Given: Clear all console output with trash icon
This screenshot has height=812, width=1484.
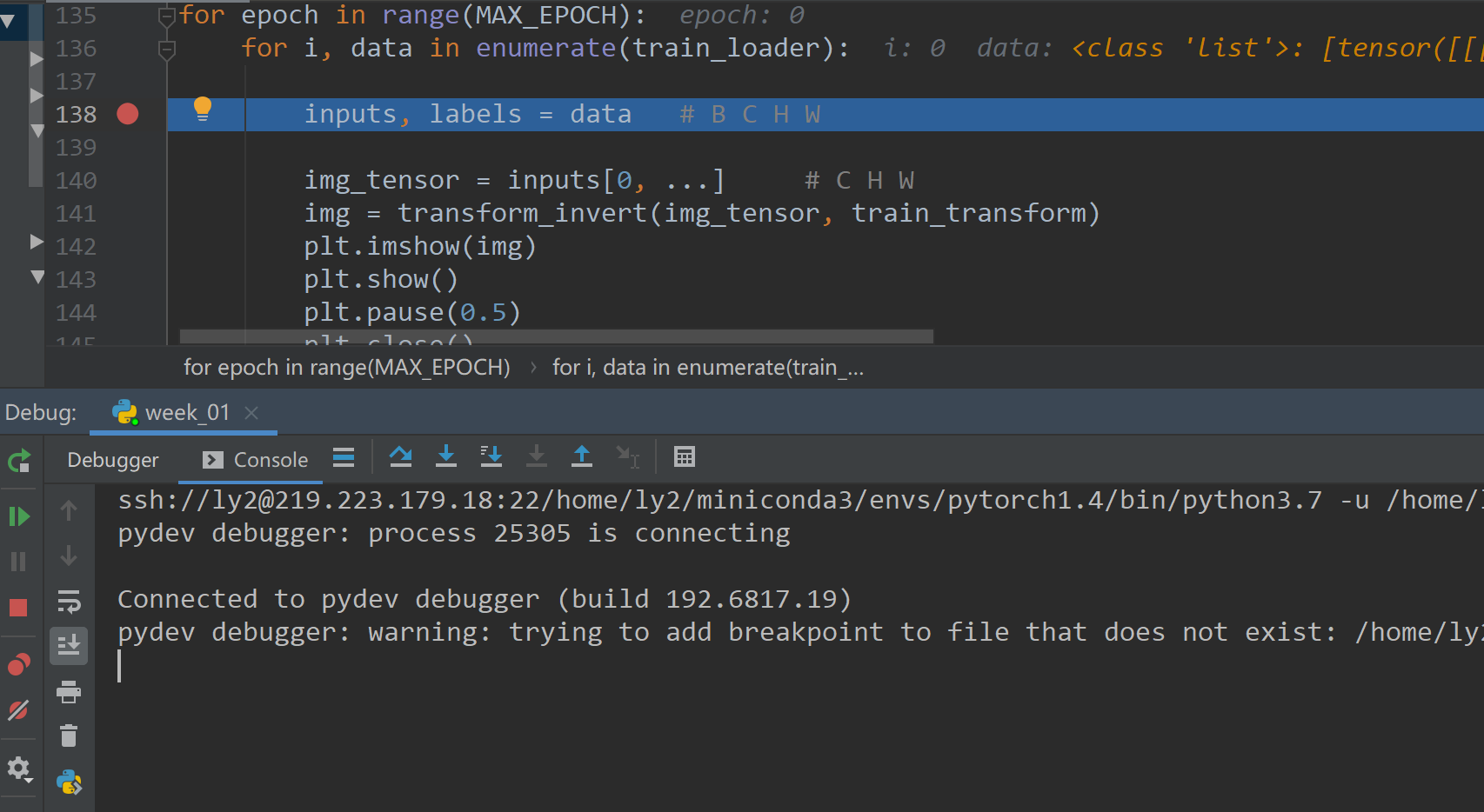Looking at the screenshot, I should 69,736.
